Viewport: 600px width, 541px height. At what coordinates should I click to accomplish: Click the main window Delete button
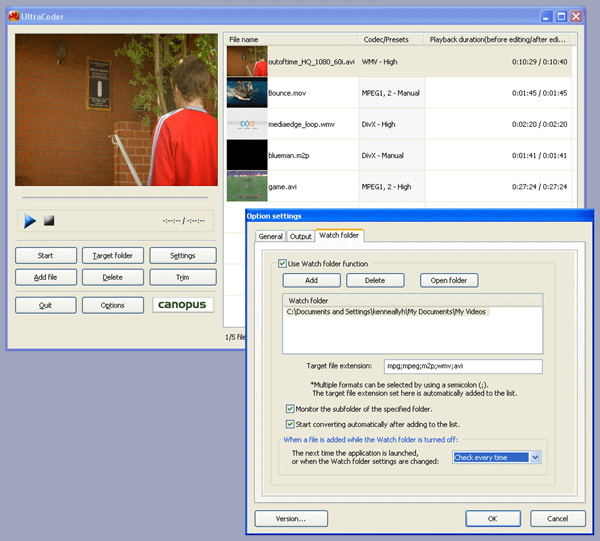coord(113,277)
